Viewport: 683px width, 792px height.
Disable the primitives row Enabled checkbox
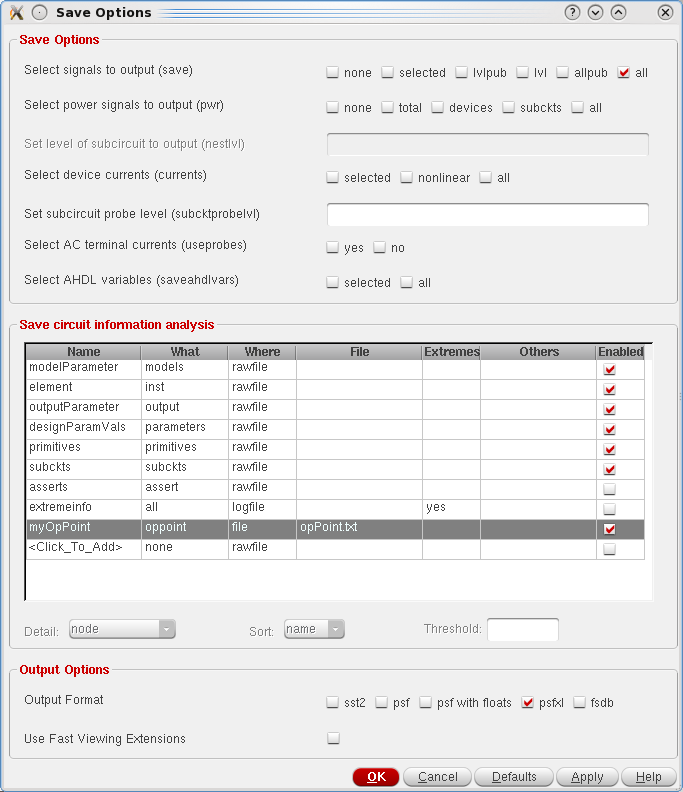click(610, 449)
